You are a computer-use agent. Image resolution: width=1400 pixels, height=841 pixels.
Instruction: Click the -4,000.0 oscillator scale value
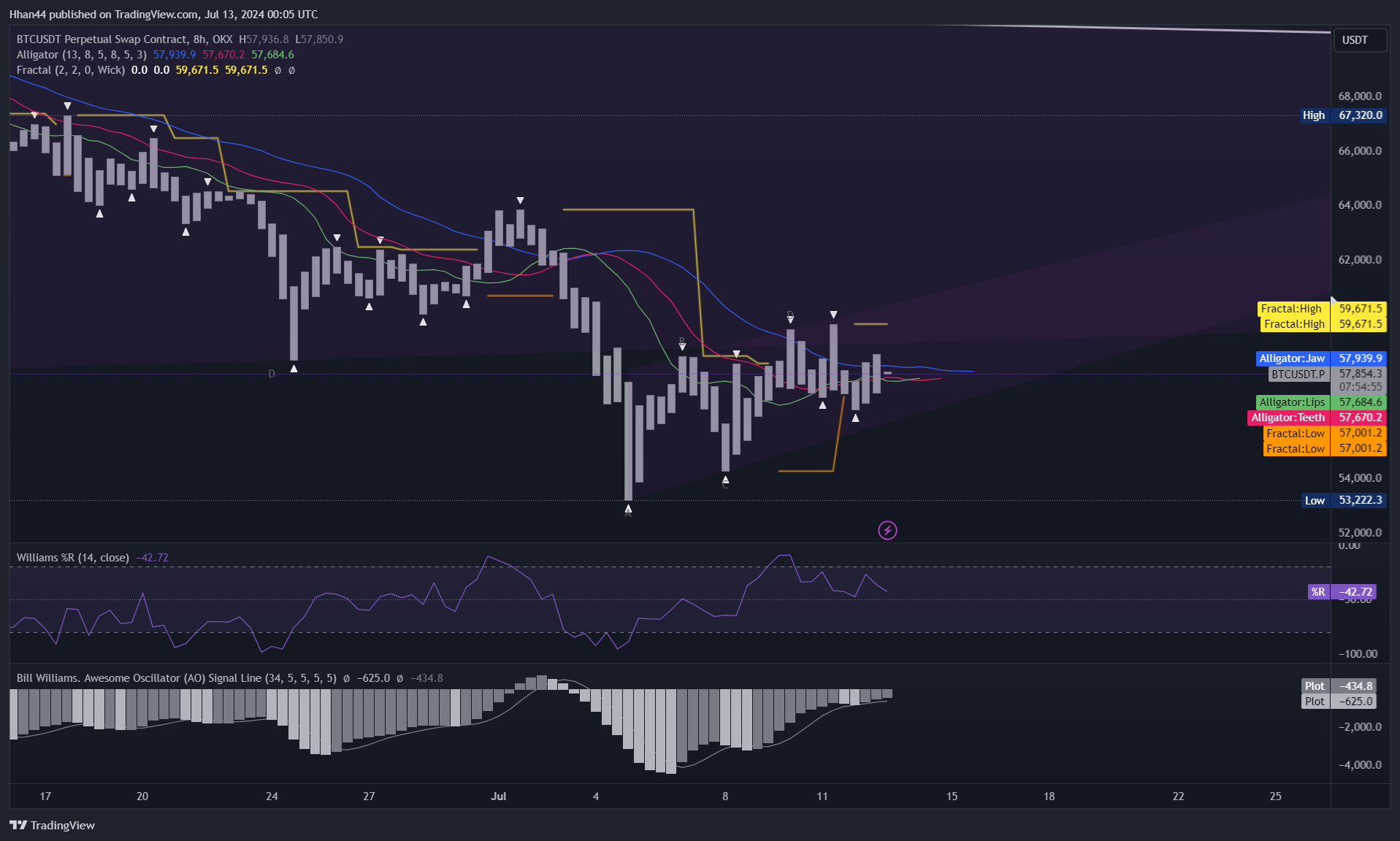pyautogui.click(x=1360, y=765)
